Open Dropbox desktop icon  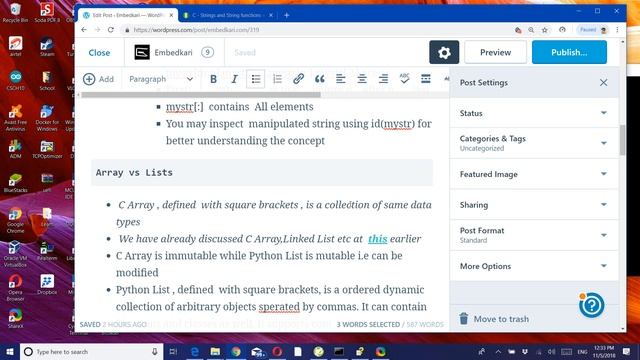47,284
